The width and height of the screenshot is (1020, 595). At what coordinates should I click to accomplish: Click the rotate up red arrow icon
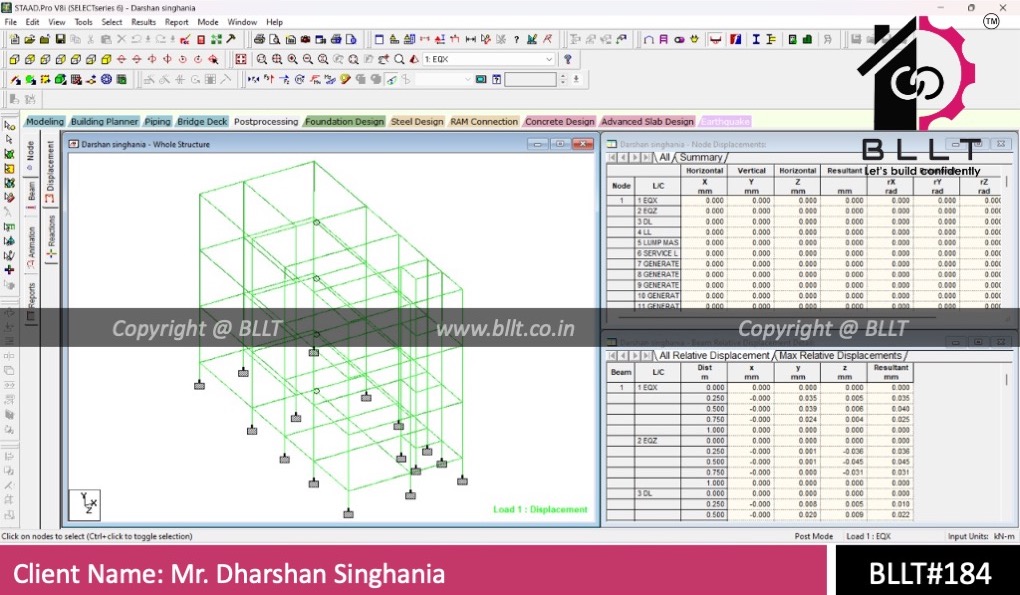122,59
